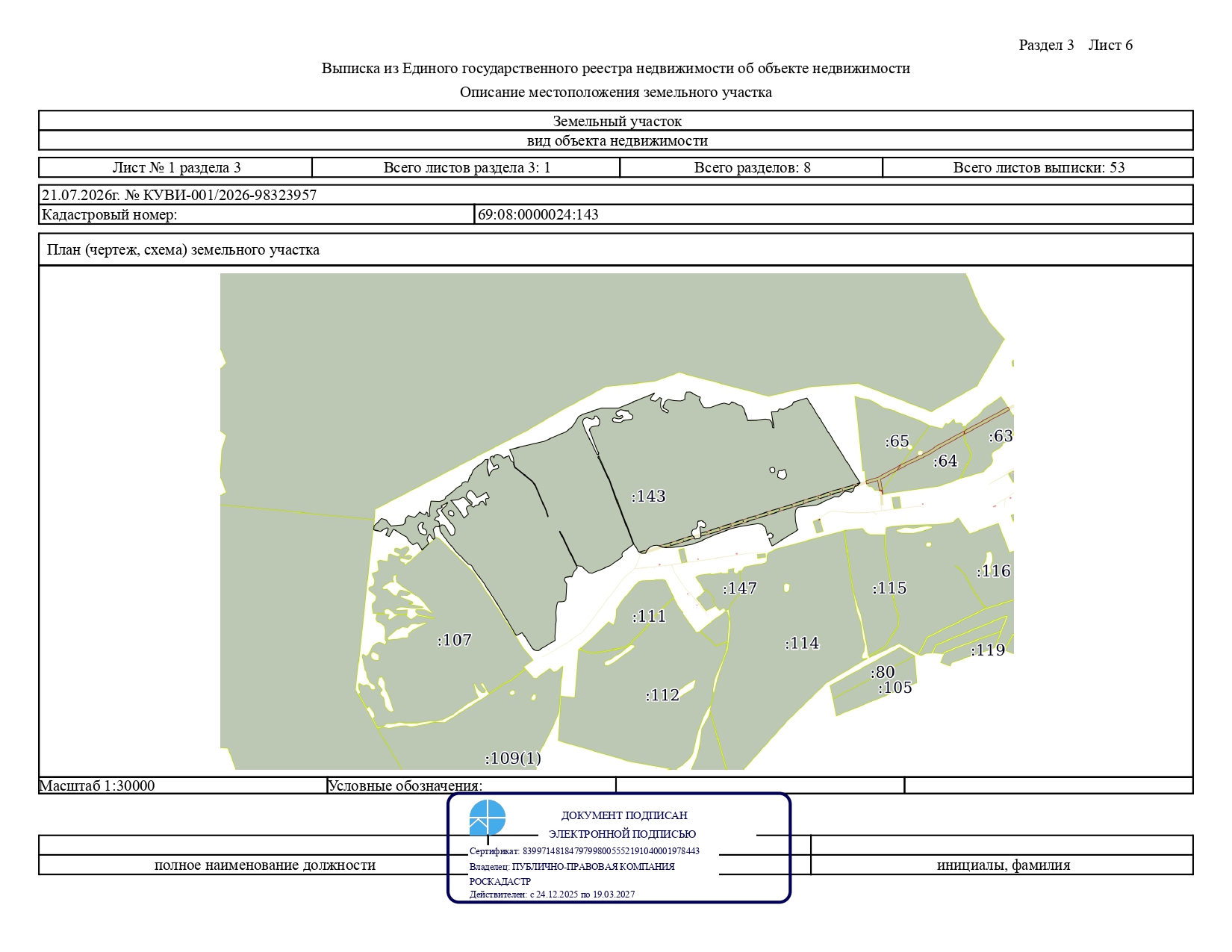The image size is (1232, 952).
Task: Click parcel label :80
Action: 883,672
